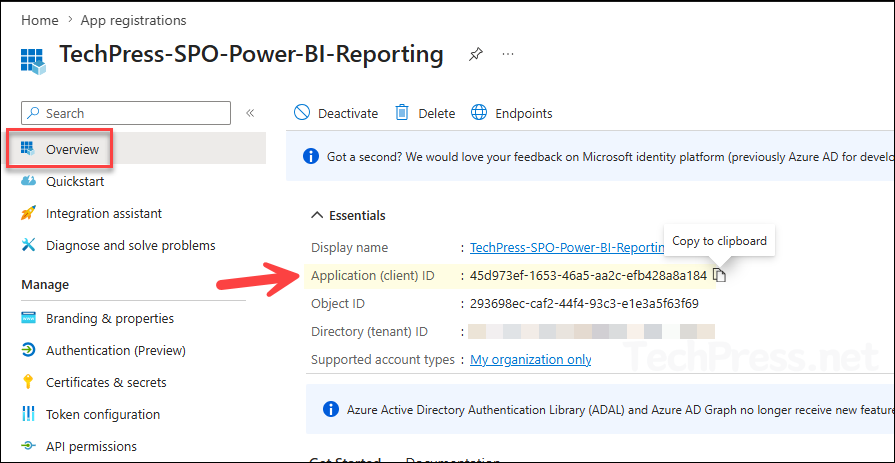
Task: Click the Authentication arrow icon
Action: (x=28, y=350)
